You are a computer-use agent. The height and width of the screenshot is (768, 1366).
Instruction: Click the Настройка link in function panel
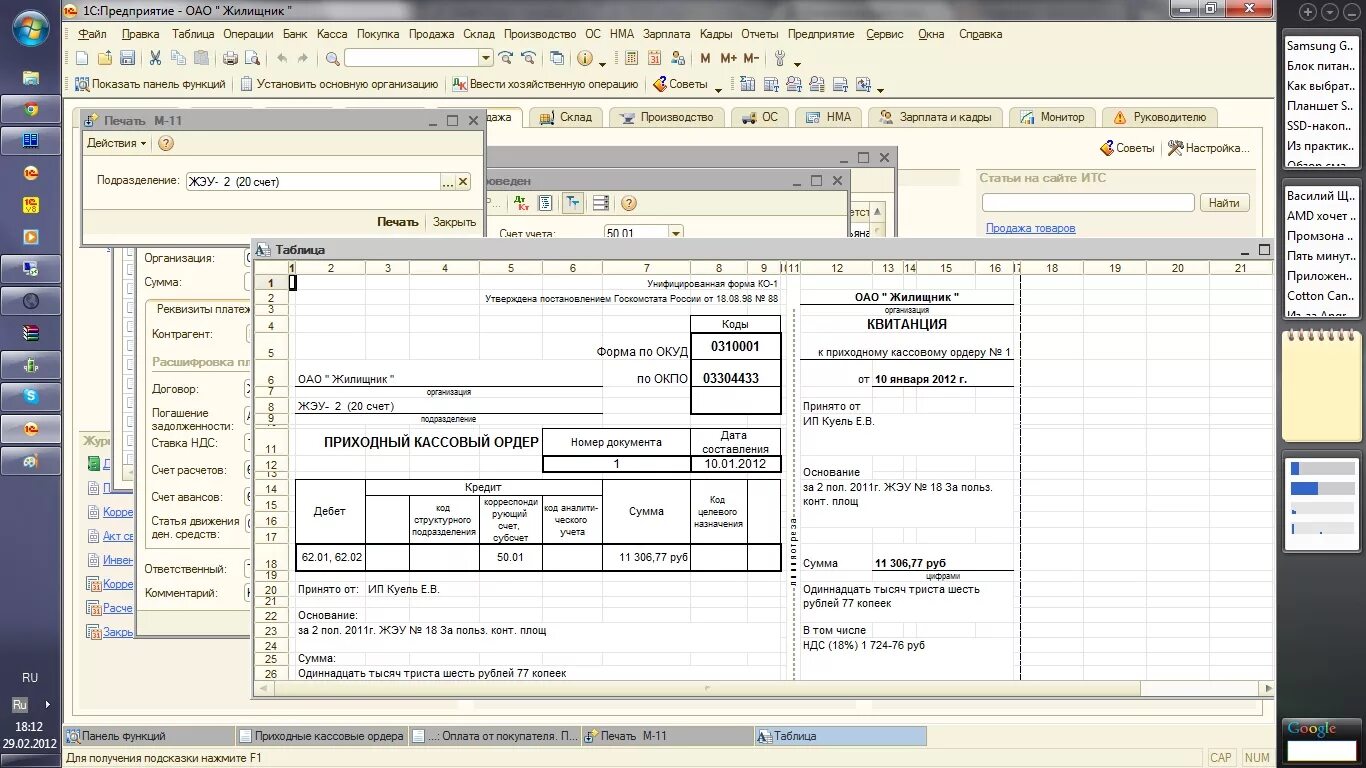coord(1209,148)
